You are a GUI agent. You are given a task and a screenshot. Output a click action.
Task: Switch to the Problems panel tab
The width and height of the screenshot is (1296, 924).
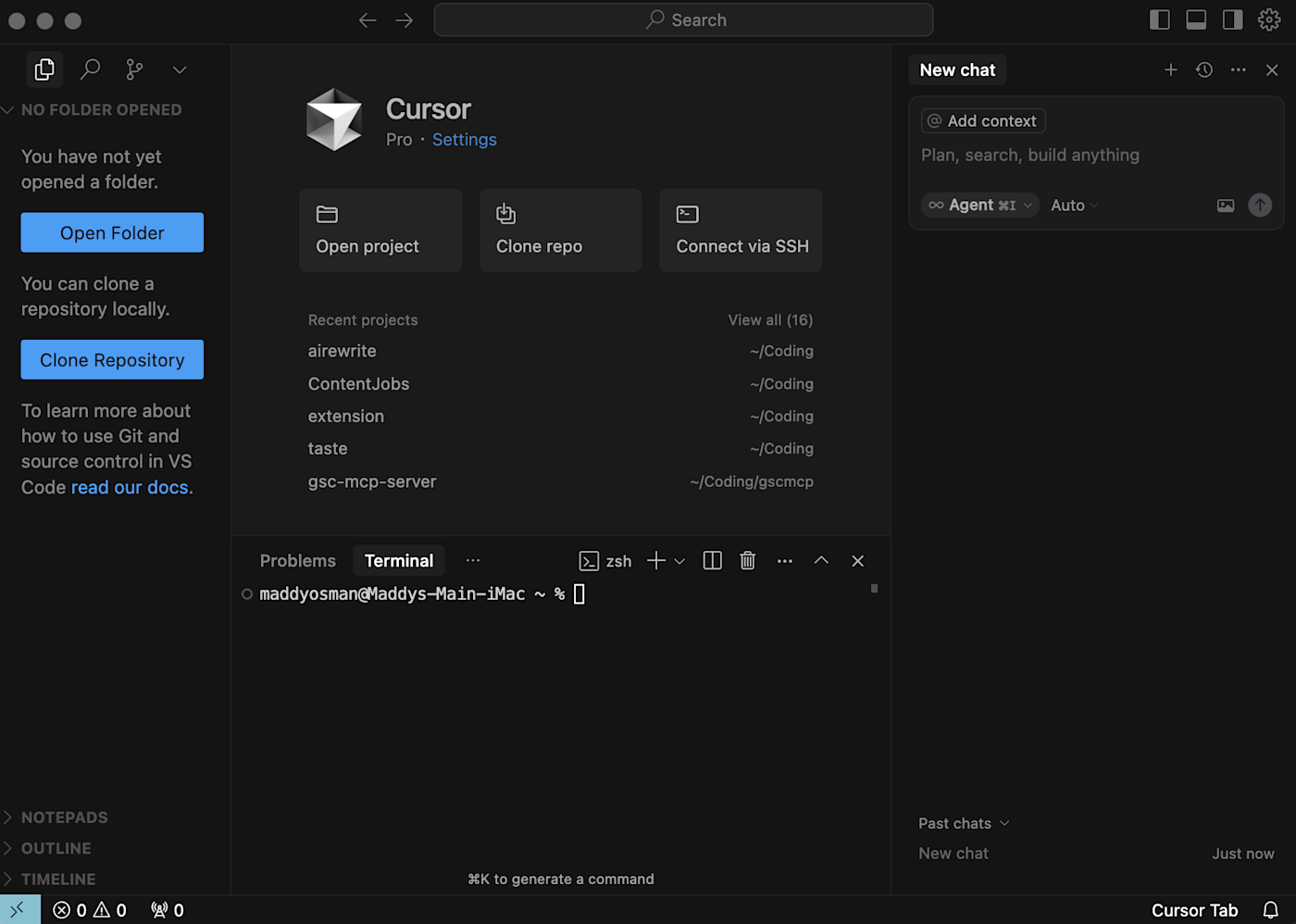click(x=298, y=561)
